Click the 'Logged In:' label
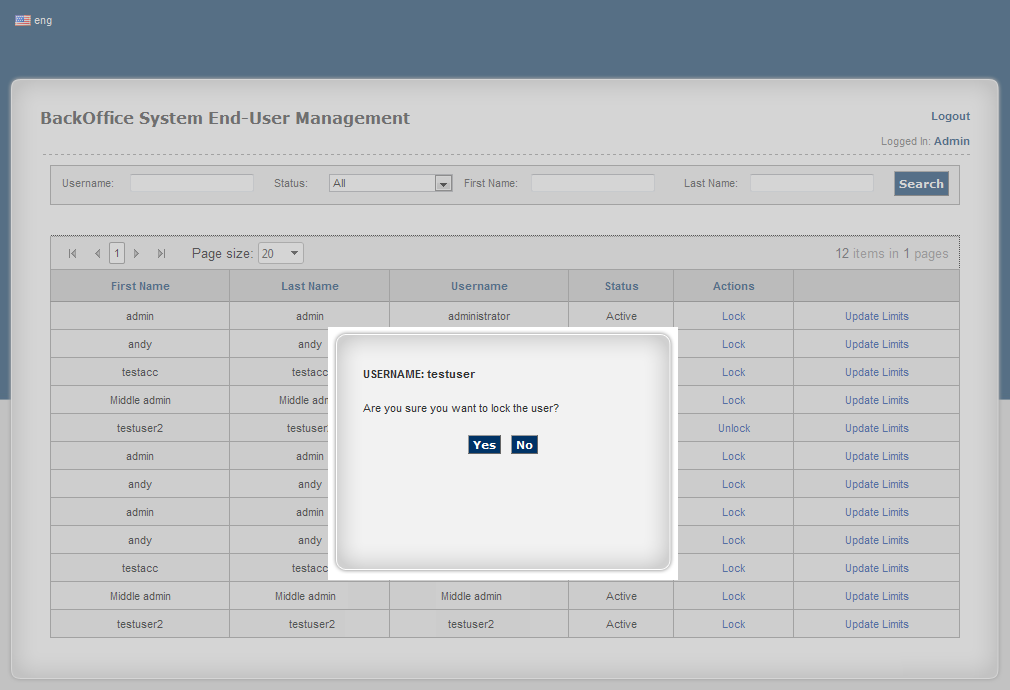Image resolution: width=1010 pixels, height=690 pixels. coord(906,141)
